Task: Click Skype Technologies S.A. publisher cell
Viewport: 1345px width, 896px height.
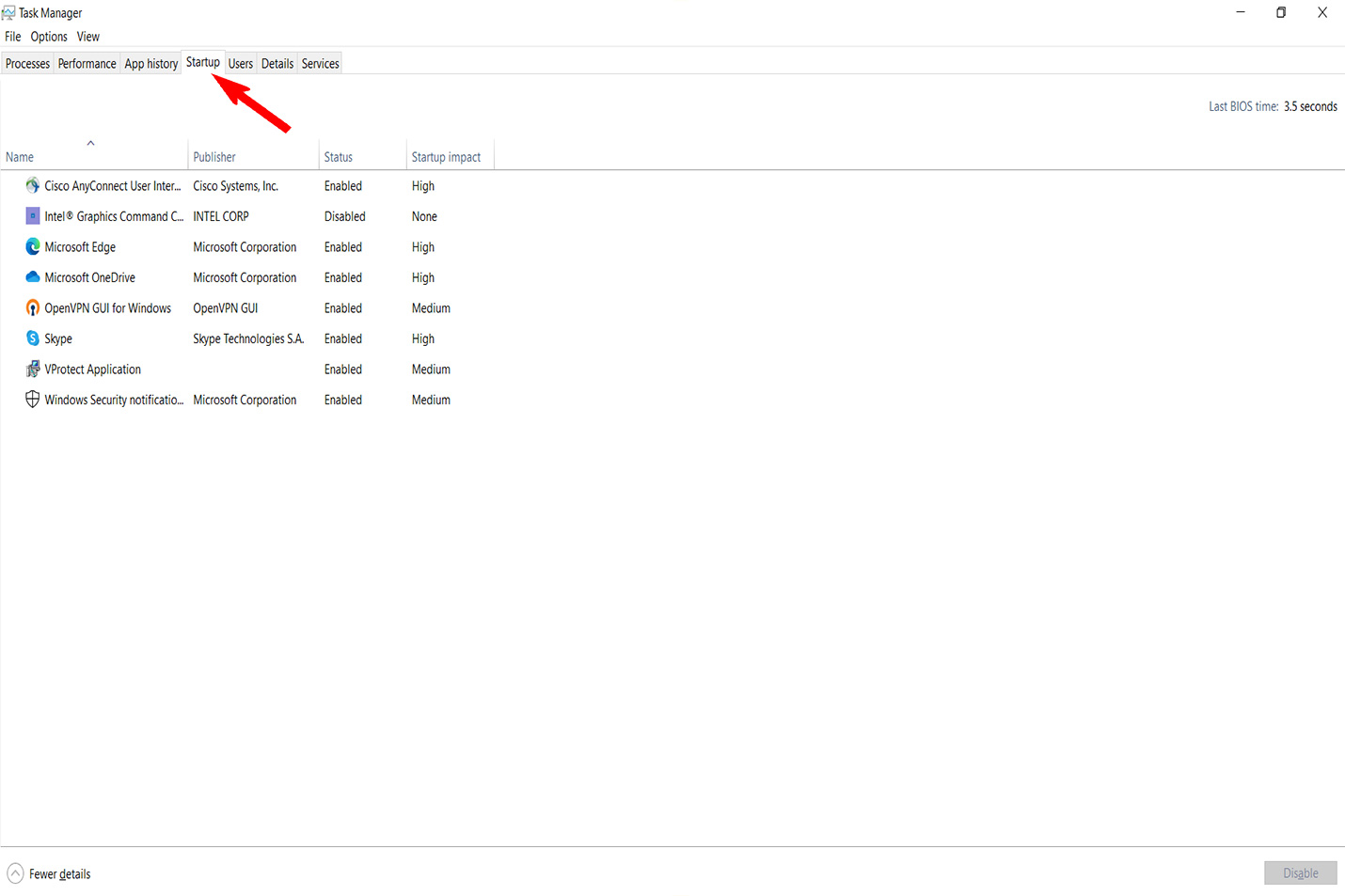Action: [x=248, y=338]
